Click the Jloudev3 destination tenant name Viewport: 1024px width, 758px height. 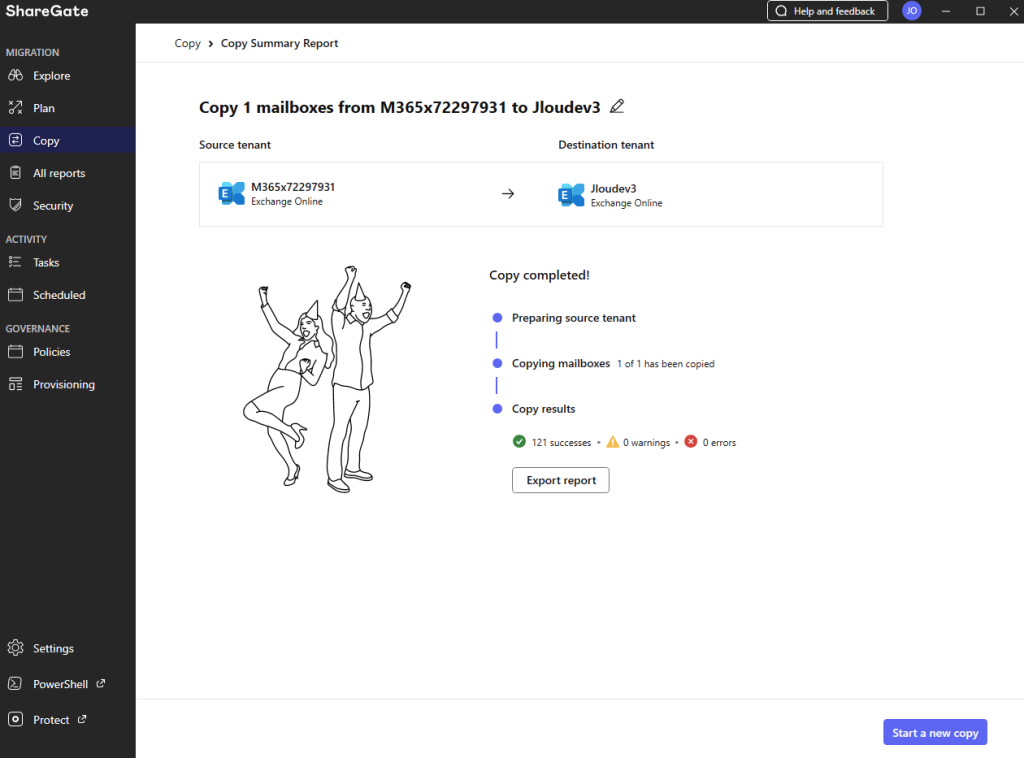pyautogui.click(x=613, y=189)
